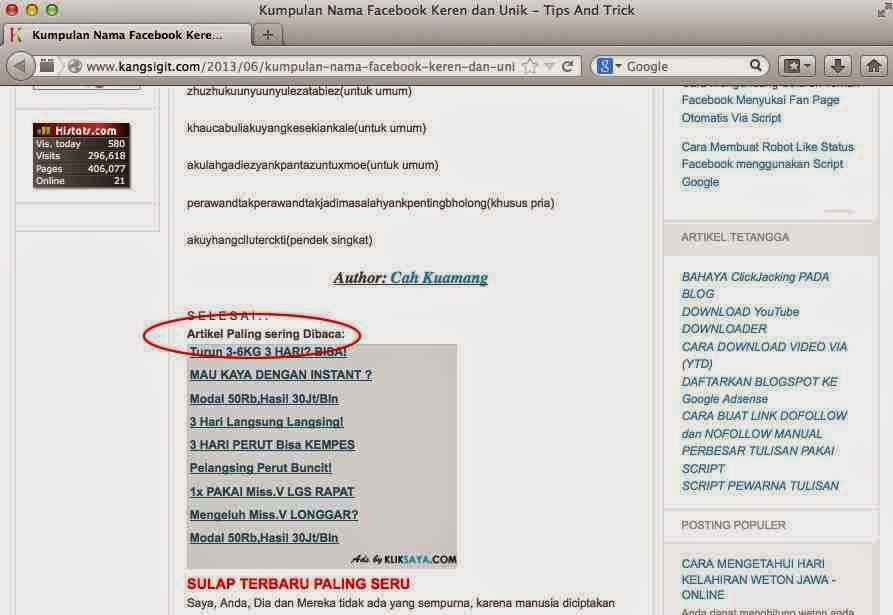Open the URL history dropdown arrow
The image size is (893, 615).
pyautogui.click(x=550, y=67)
